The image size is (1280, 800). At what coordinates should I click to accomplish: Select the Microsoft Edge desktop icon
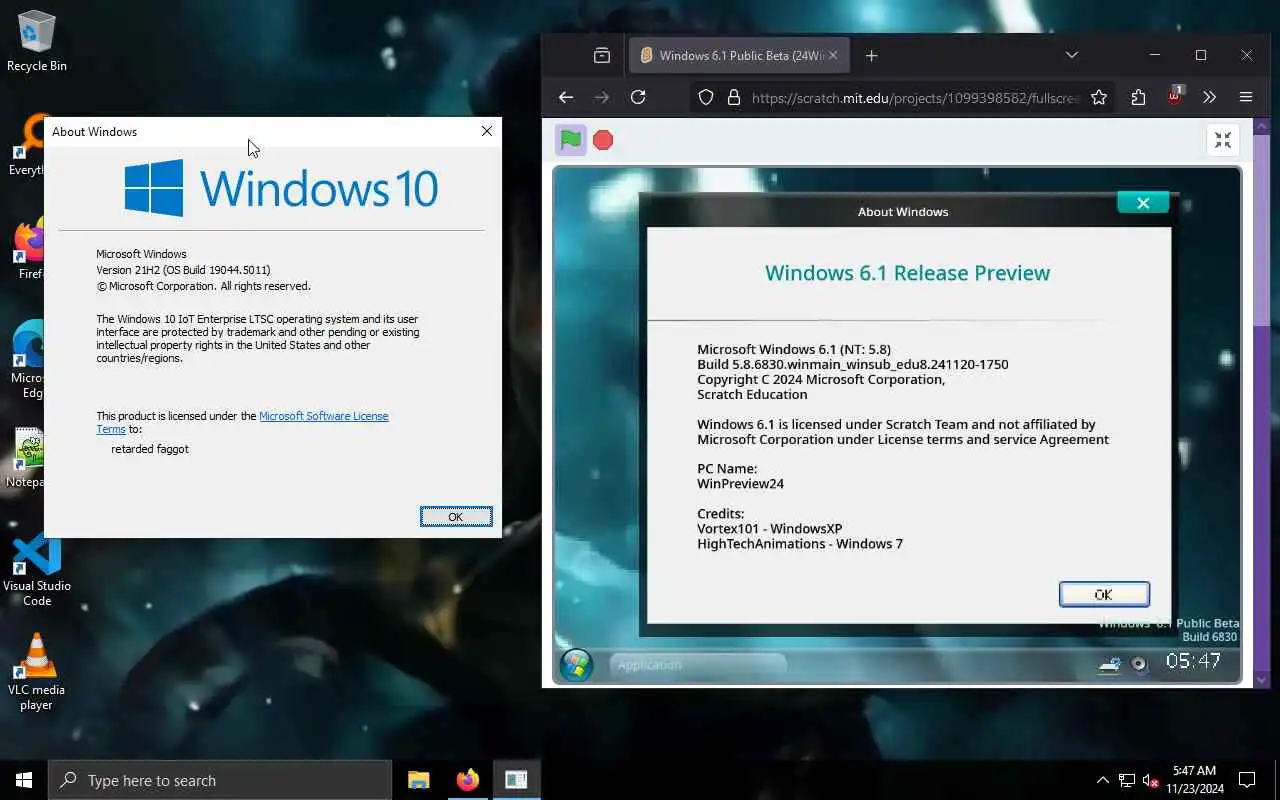(x=28, y=360)
